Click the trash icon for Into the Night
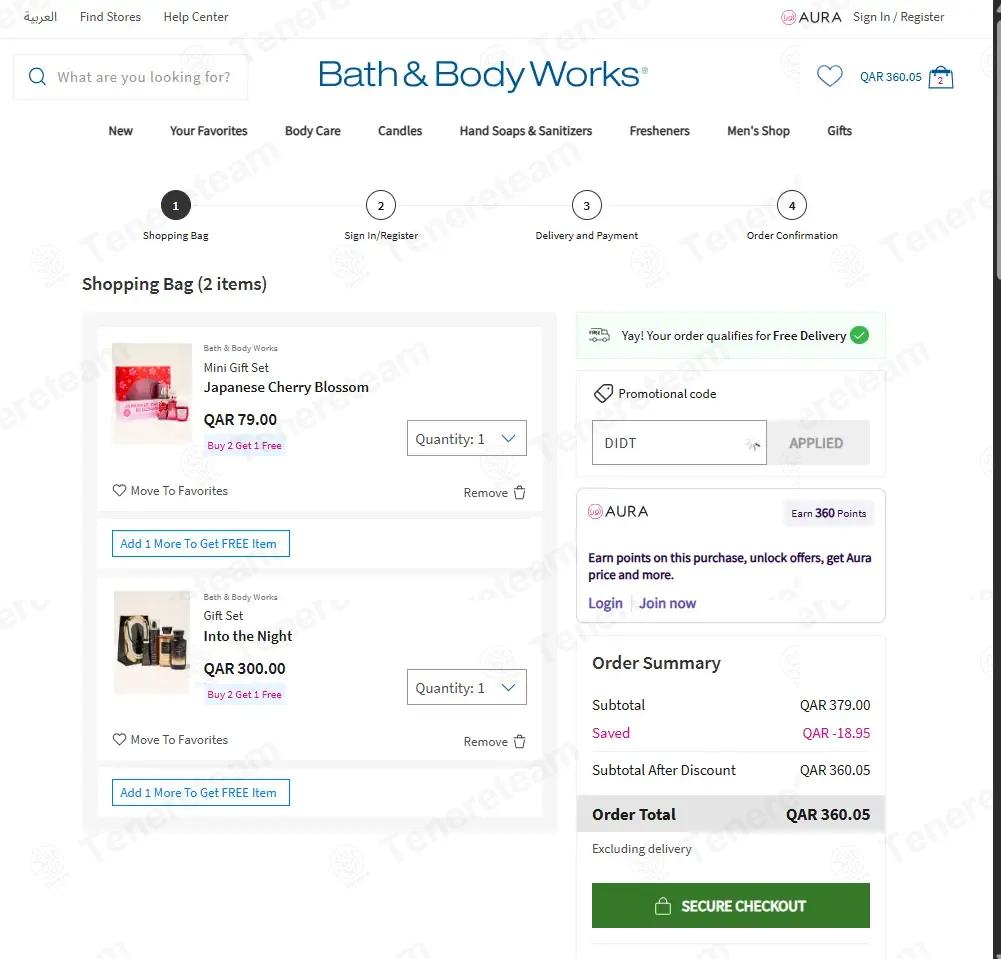The width and height of the screenshot is (1001, 959). pyautogui.click(x=520, y=741)
